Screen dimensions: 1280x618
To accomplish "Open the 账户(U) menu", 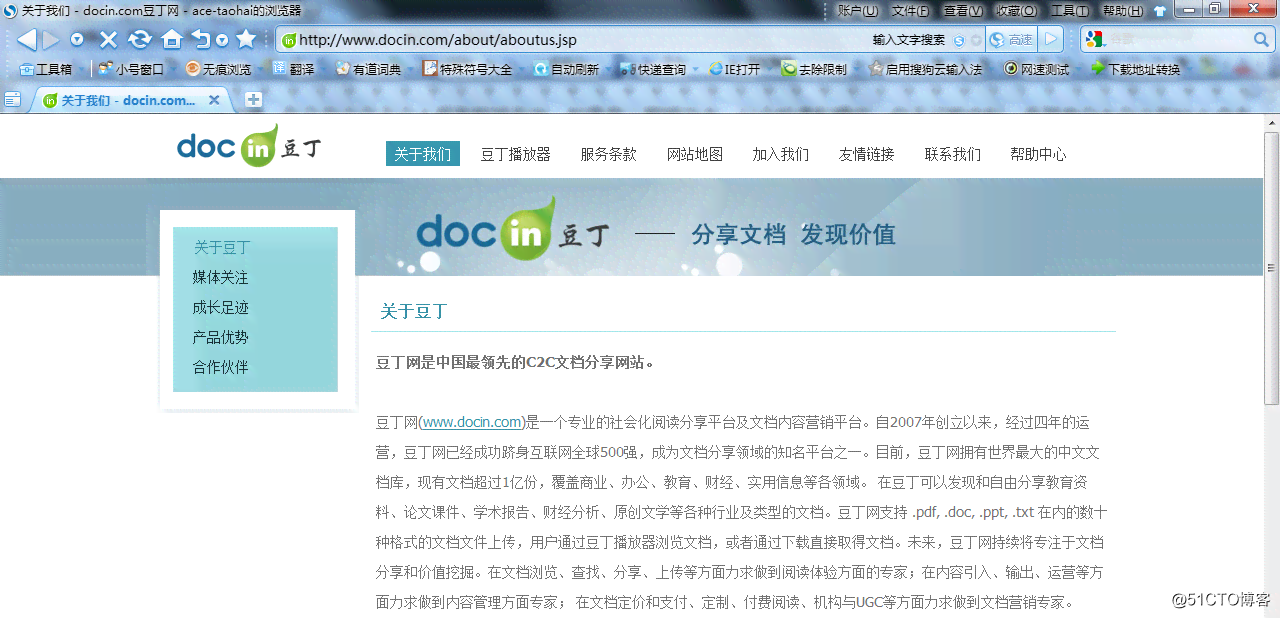I will tap(858, 11).
